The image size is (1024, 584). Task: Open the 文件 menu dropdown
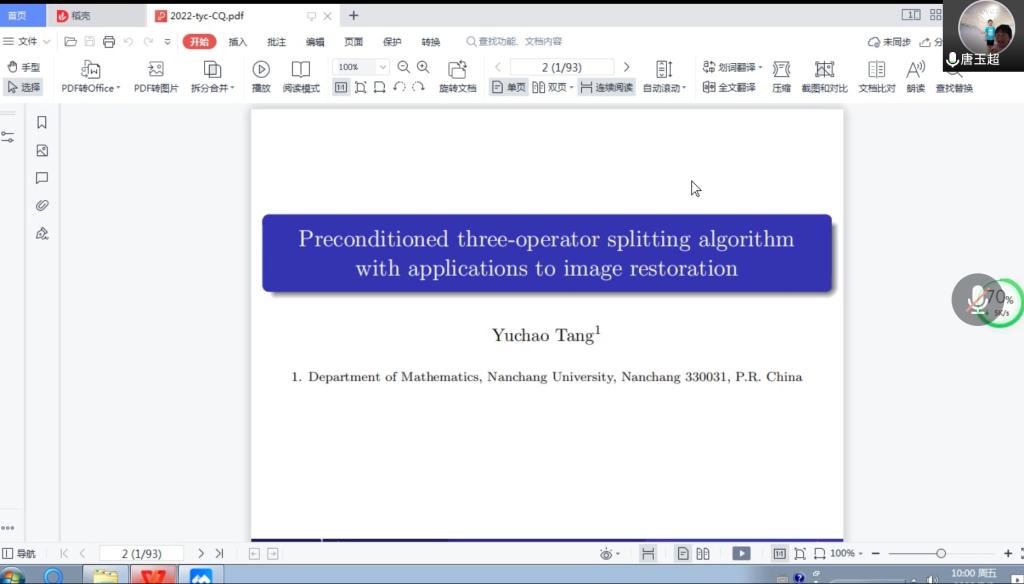[27, 42]
